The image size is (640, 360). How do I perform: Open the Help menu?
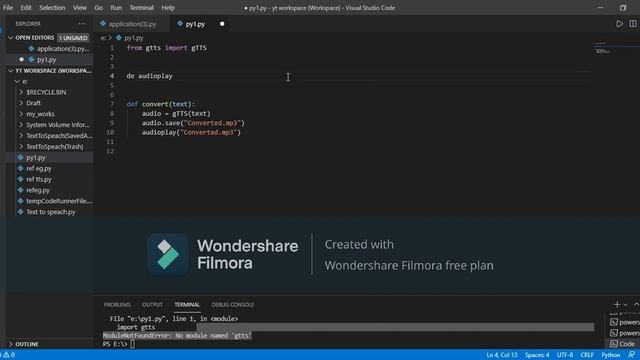pyautogui.click(x=168, y=7)
